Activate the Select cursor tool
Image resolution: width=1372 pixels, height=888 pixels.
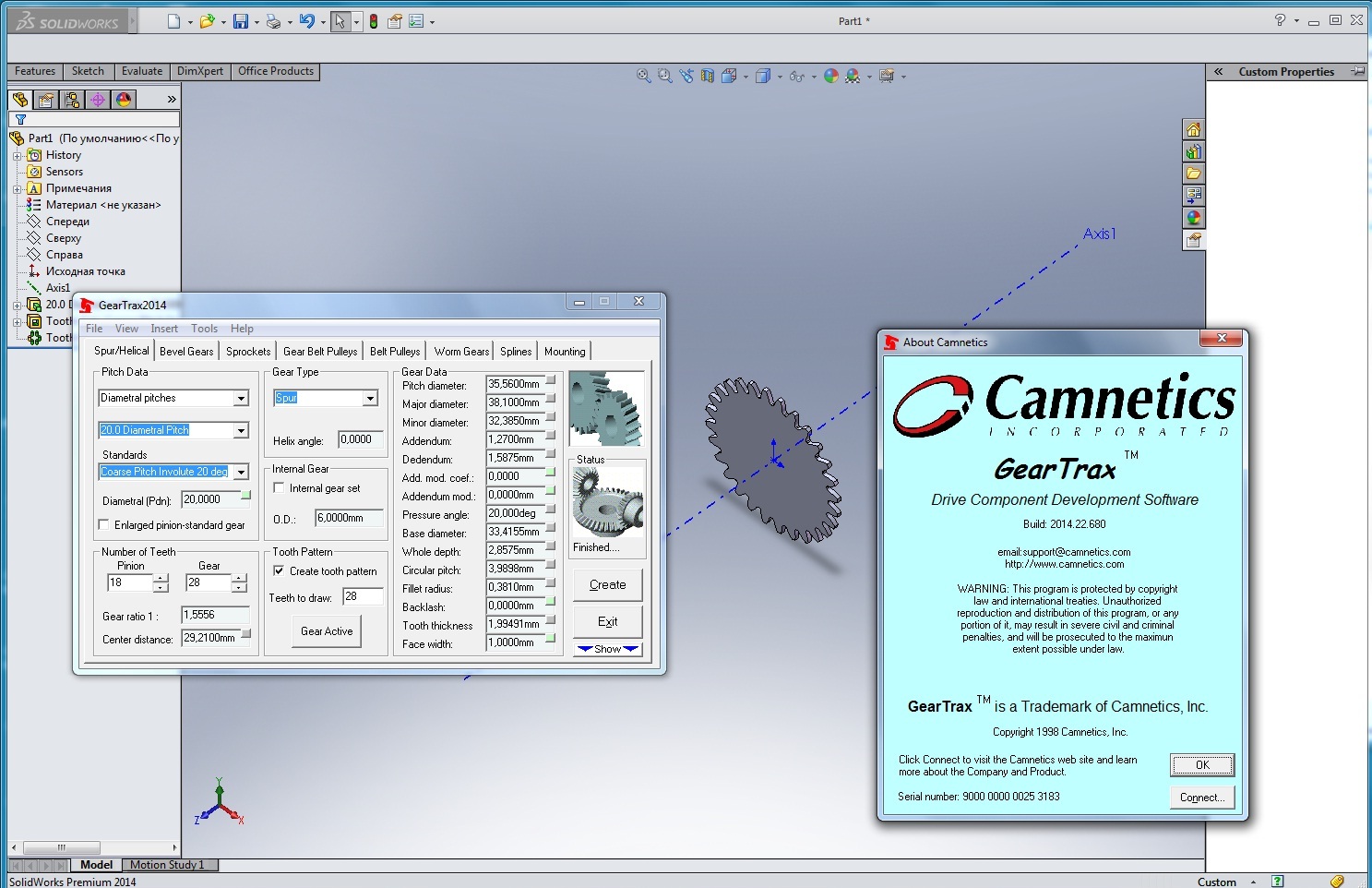(x=340, y=21)
